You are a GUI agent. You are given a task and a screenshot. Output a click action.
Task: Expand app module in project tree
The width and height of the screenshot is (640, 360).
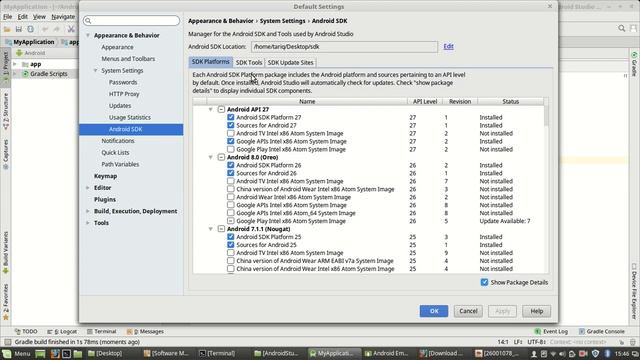pyautogui.click(x=15, y=64)
